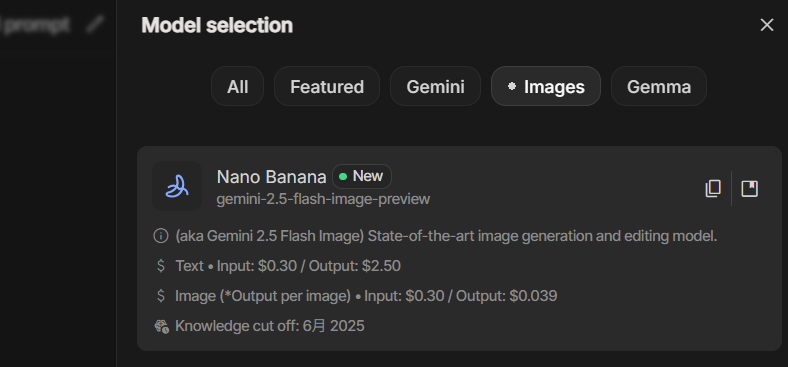
Task: Show All models filter
Action: (x=237, y=86)
